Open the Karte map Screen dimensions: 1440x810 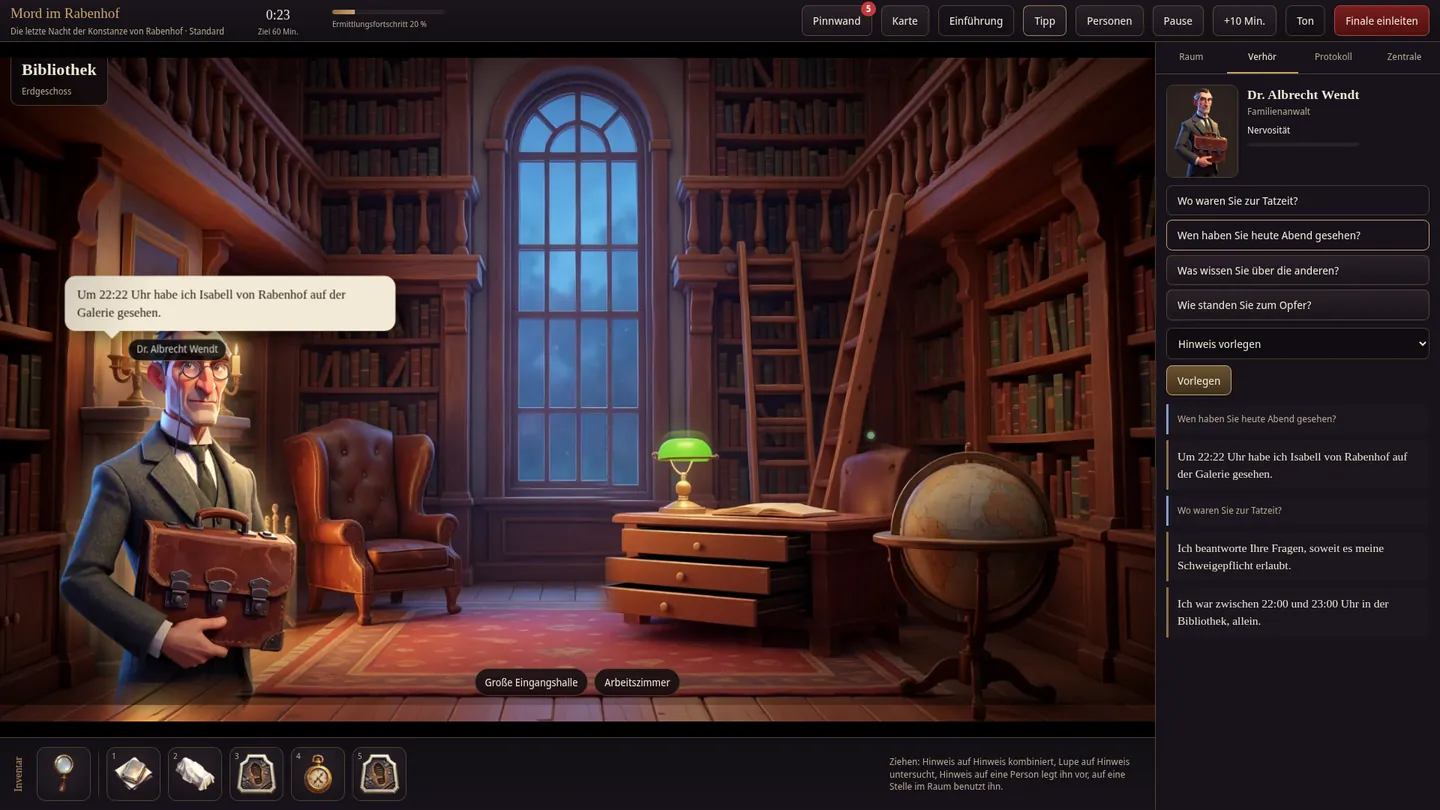pos(905,21)
